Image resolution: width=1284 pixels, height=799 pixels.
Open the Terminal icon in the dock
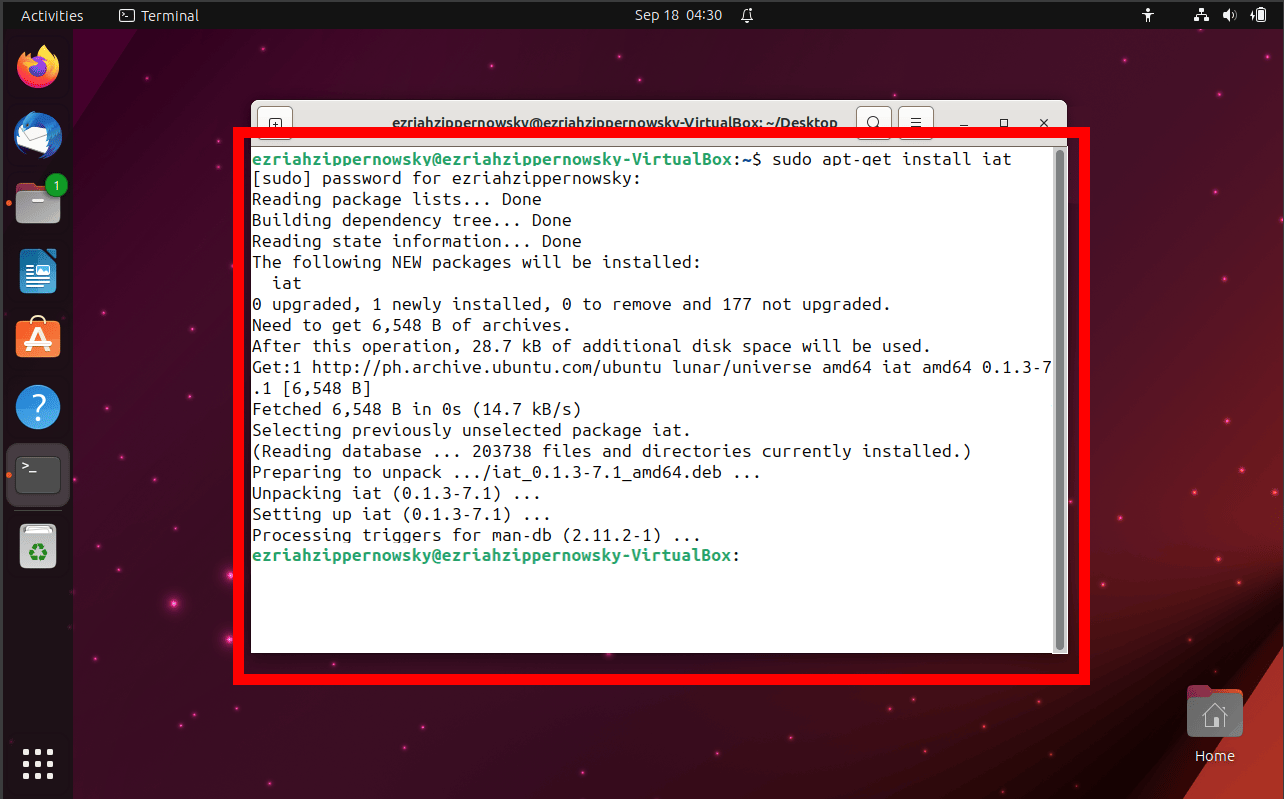pos(37,476)
